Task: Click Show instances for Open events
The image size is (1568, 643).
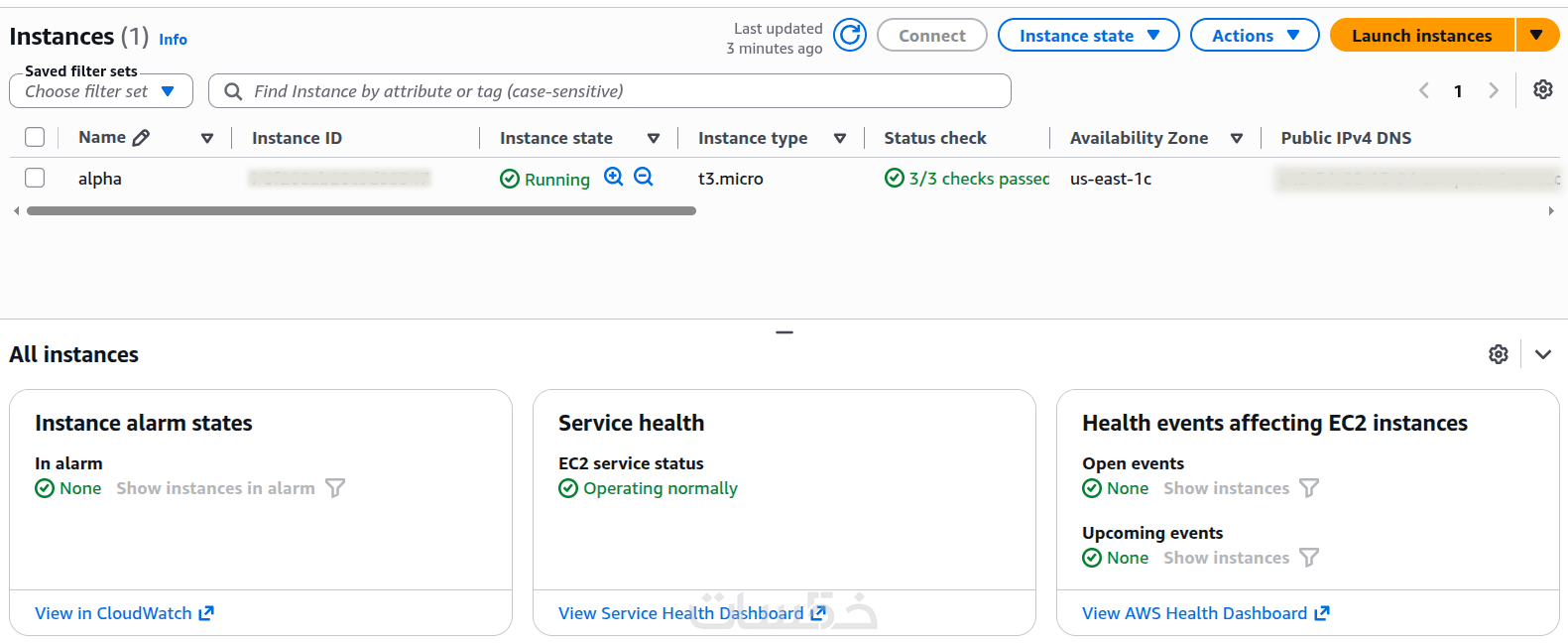Action: (x=1227, y=488)
